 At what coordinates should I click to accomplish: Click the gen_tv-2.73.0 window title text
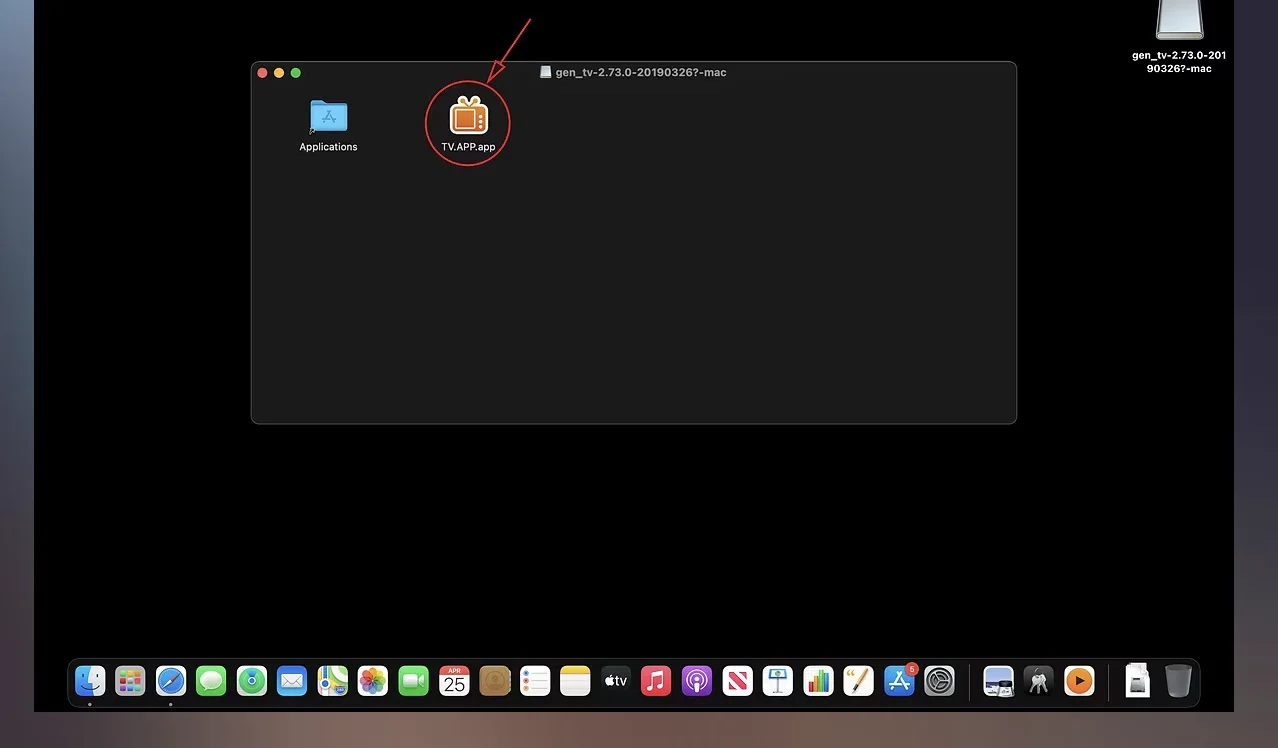(641, 73)
